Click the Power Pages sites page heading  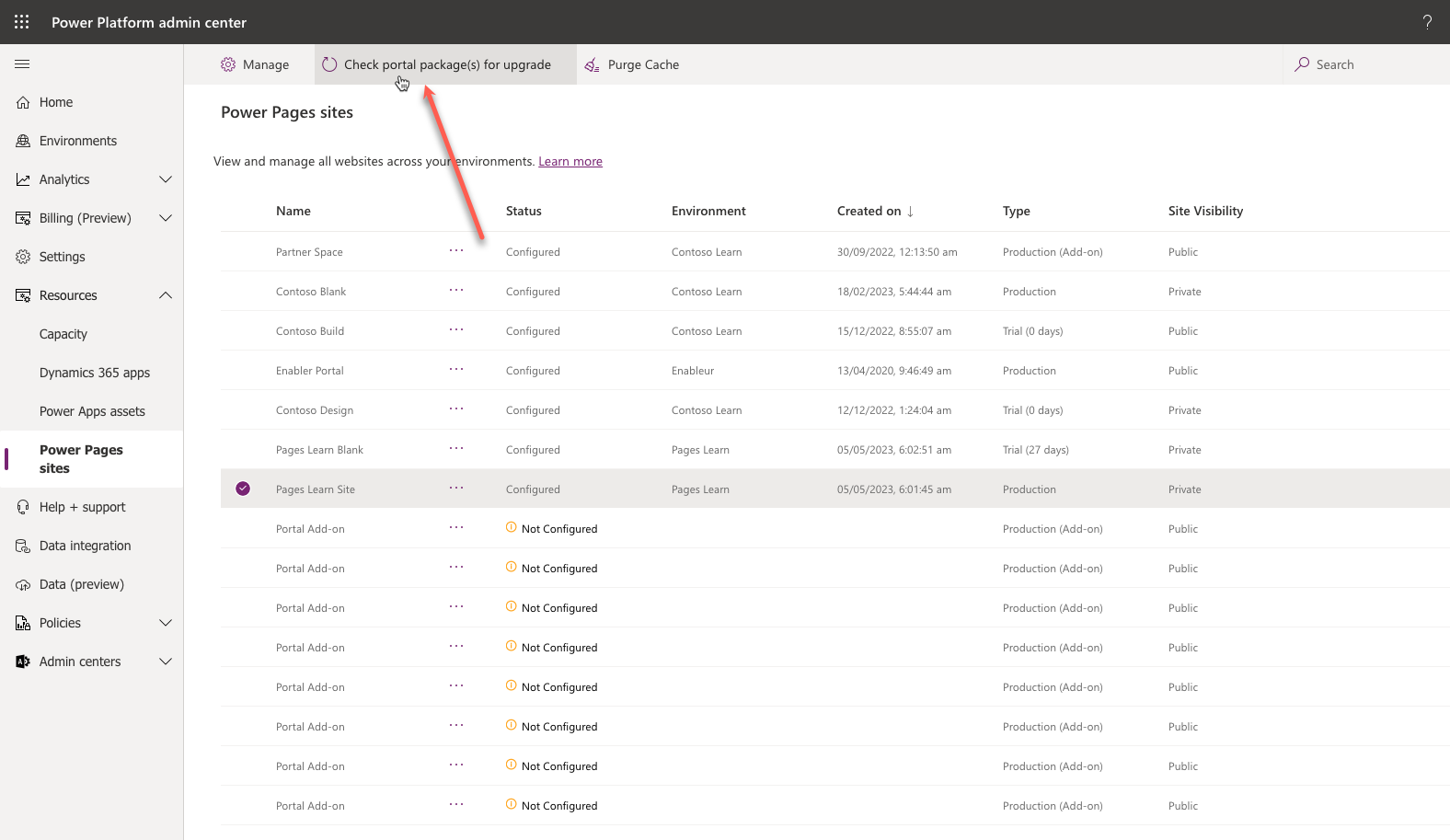click(x=287, y=112)
